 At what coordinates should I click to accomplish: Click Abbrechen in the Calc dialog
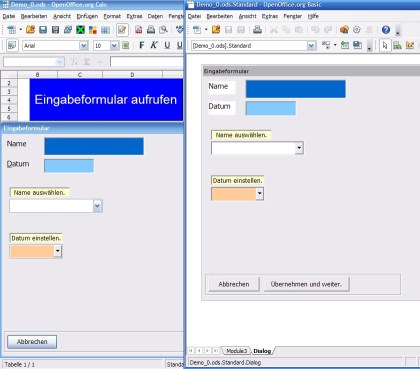32,342
